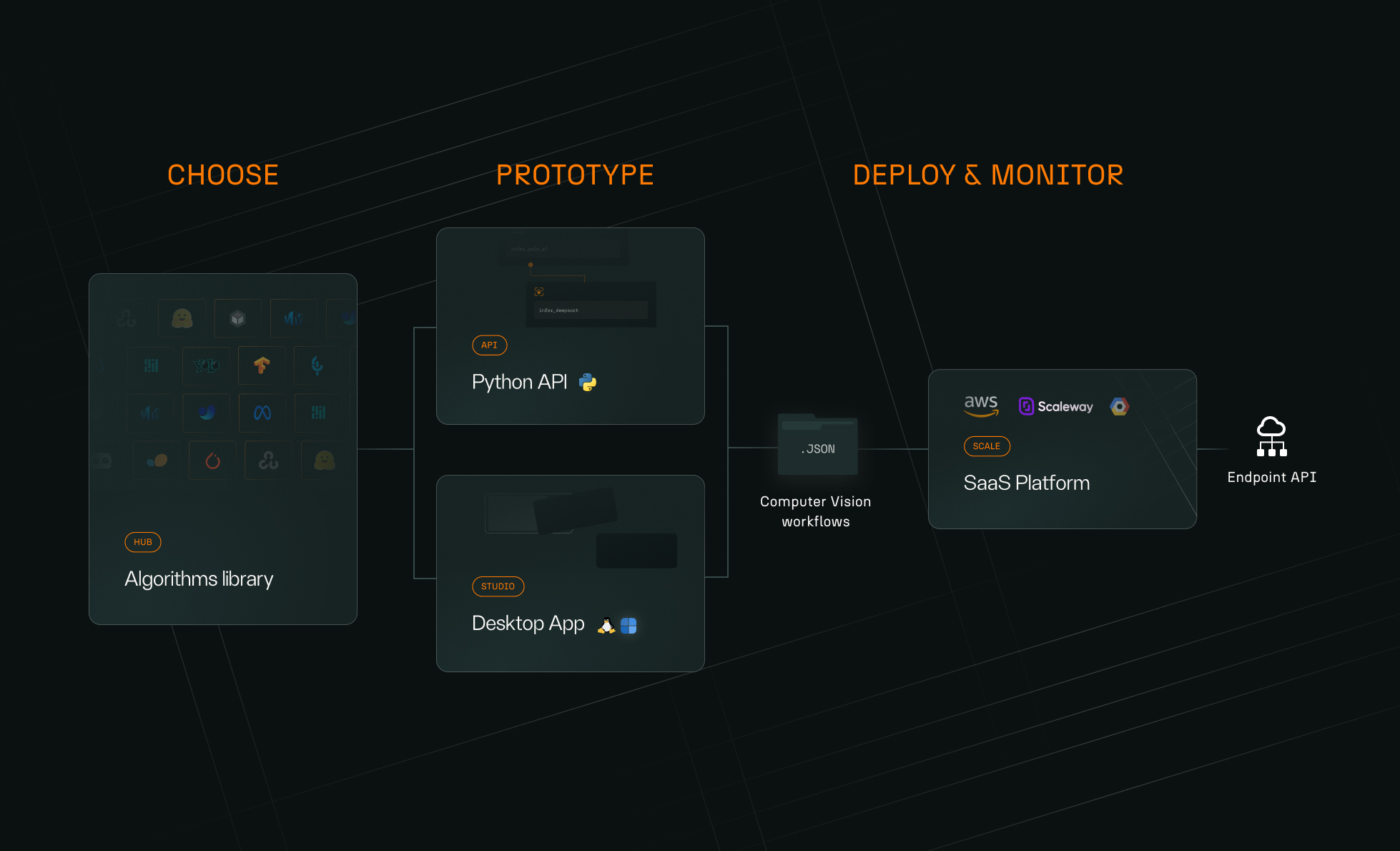This screenshot has width=1400, height=851.
Task: Toggle the HUB badge on the Algorithms library card
Action: click(x=142, y=542)
